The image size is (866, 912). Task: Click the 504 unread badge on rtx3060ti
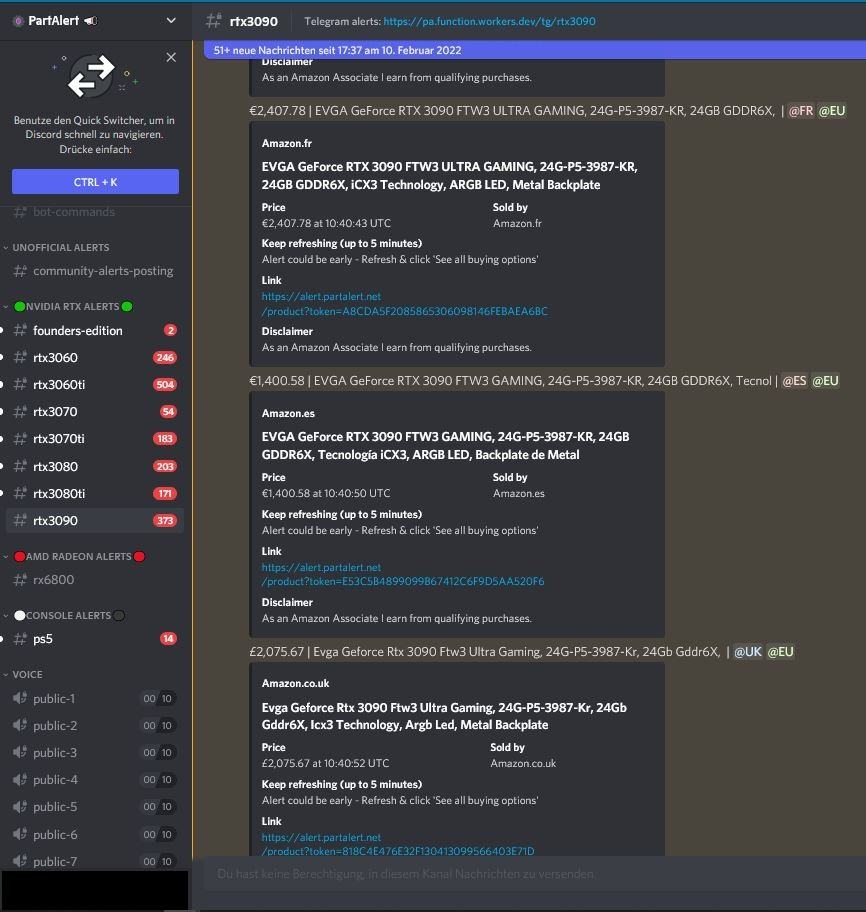[165, 384]
